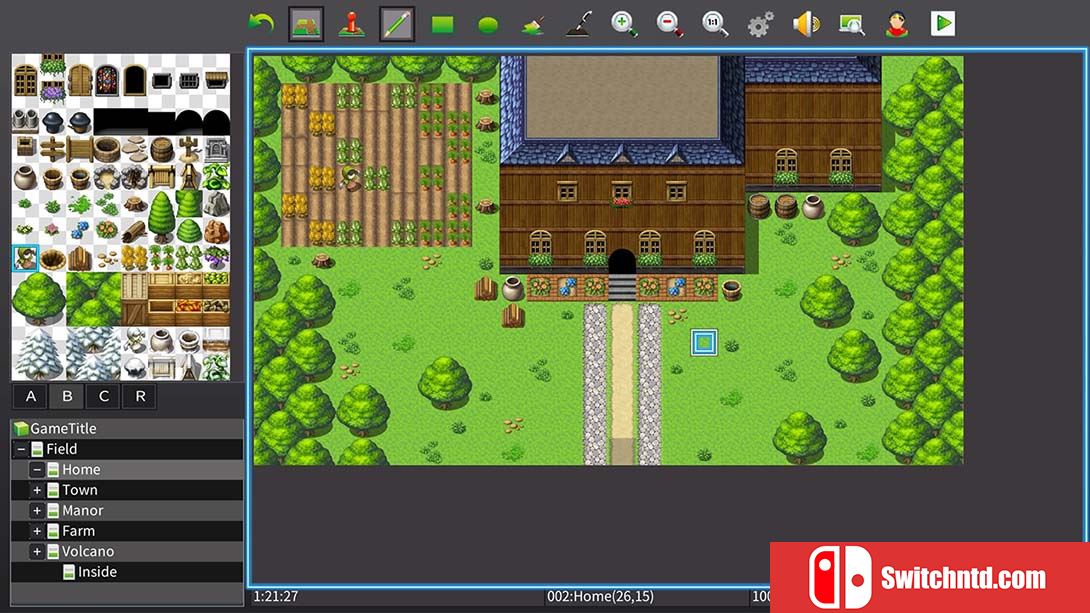The height and width of the screenshot is (613, 1090).
Task: Expand the Manor tree node
Action: [x=37, y=511]
